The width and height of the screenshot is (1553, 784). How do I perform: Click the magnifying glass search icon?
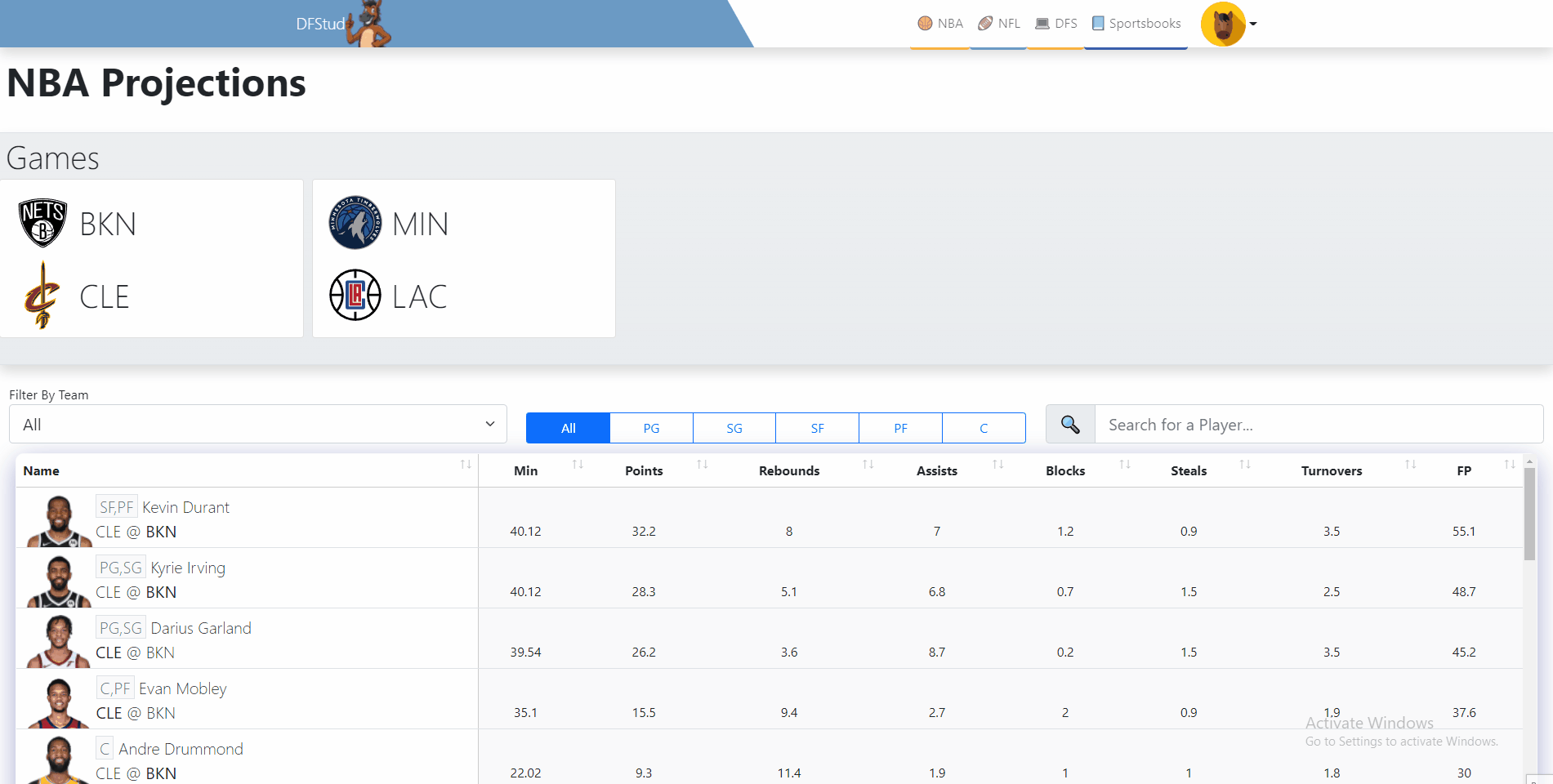1070,425
